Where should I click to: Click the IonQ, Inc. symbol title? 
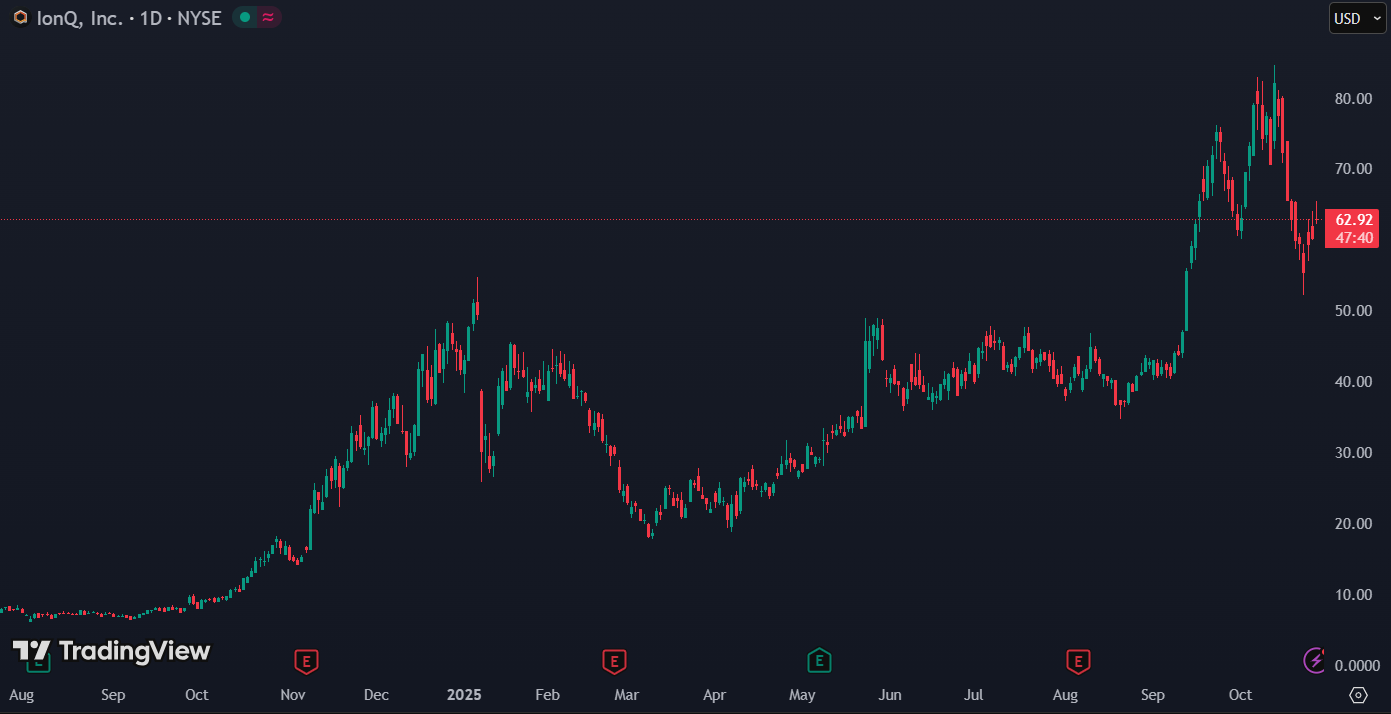pyautogui.click(x=79, y=18)
